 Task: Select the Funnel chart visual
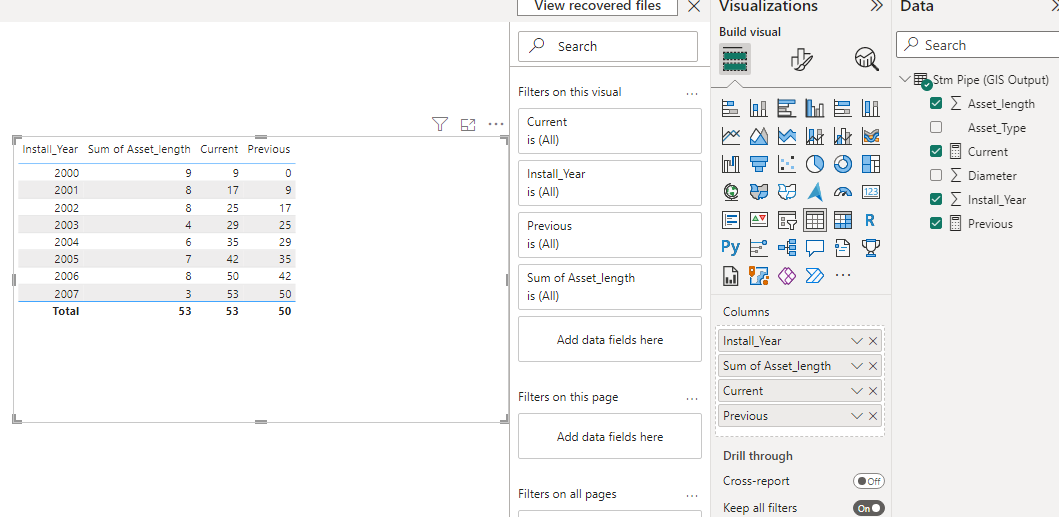(759, 164)
